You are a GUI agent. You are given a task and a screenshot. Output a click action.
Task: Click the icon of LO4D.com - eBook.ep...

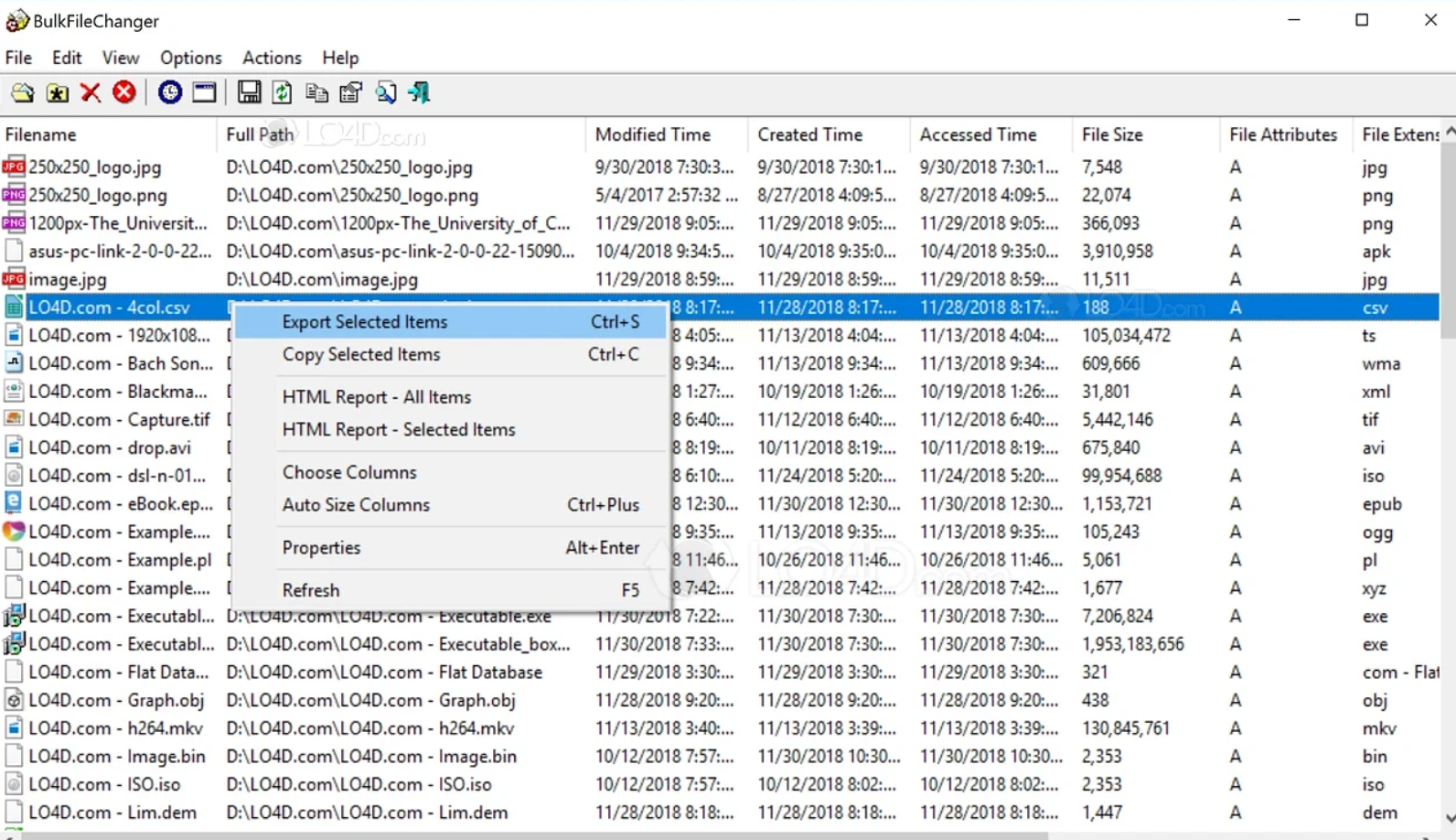coord(14,503)
